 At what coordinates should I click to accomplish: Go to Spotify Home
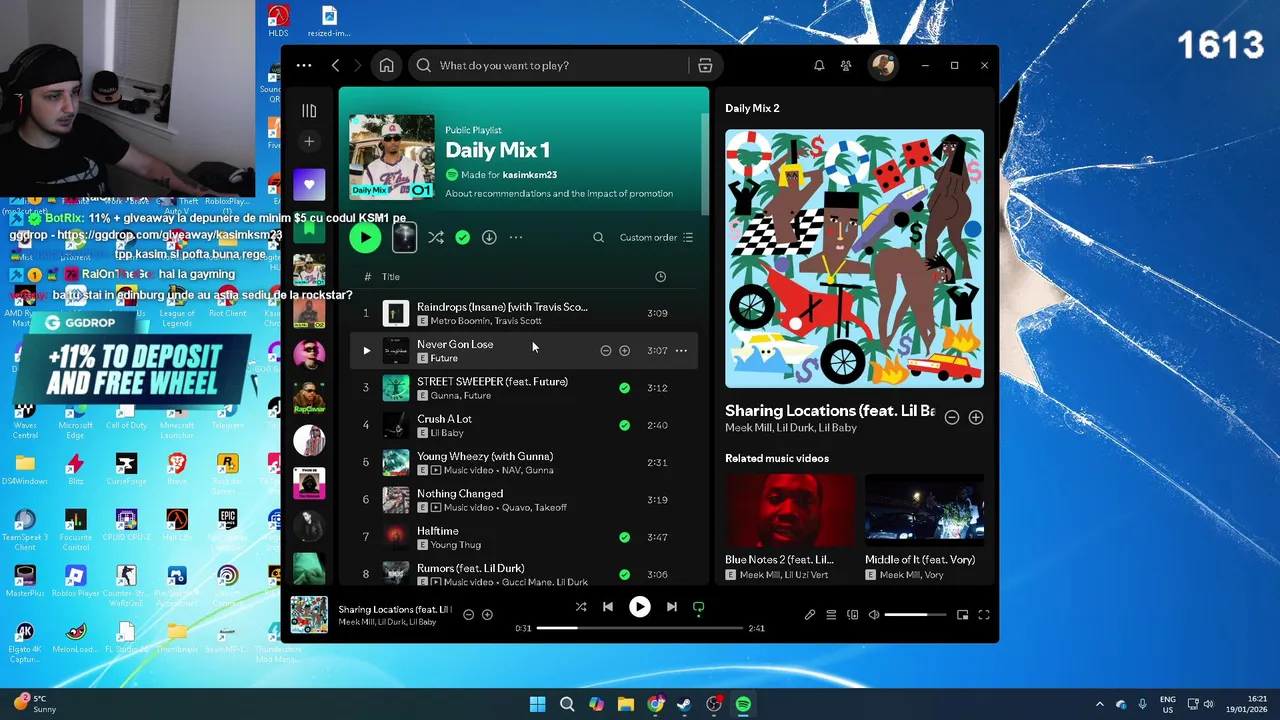tap(386, 65)
